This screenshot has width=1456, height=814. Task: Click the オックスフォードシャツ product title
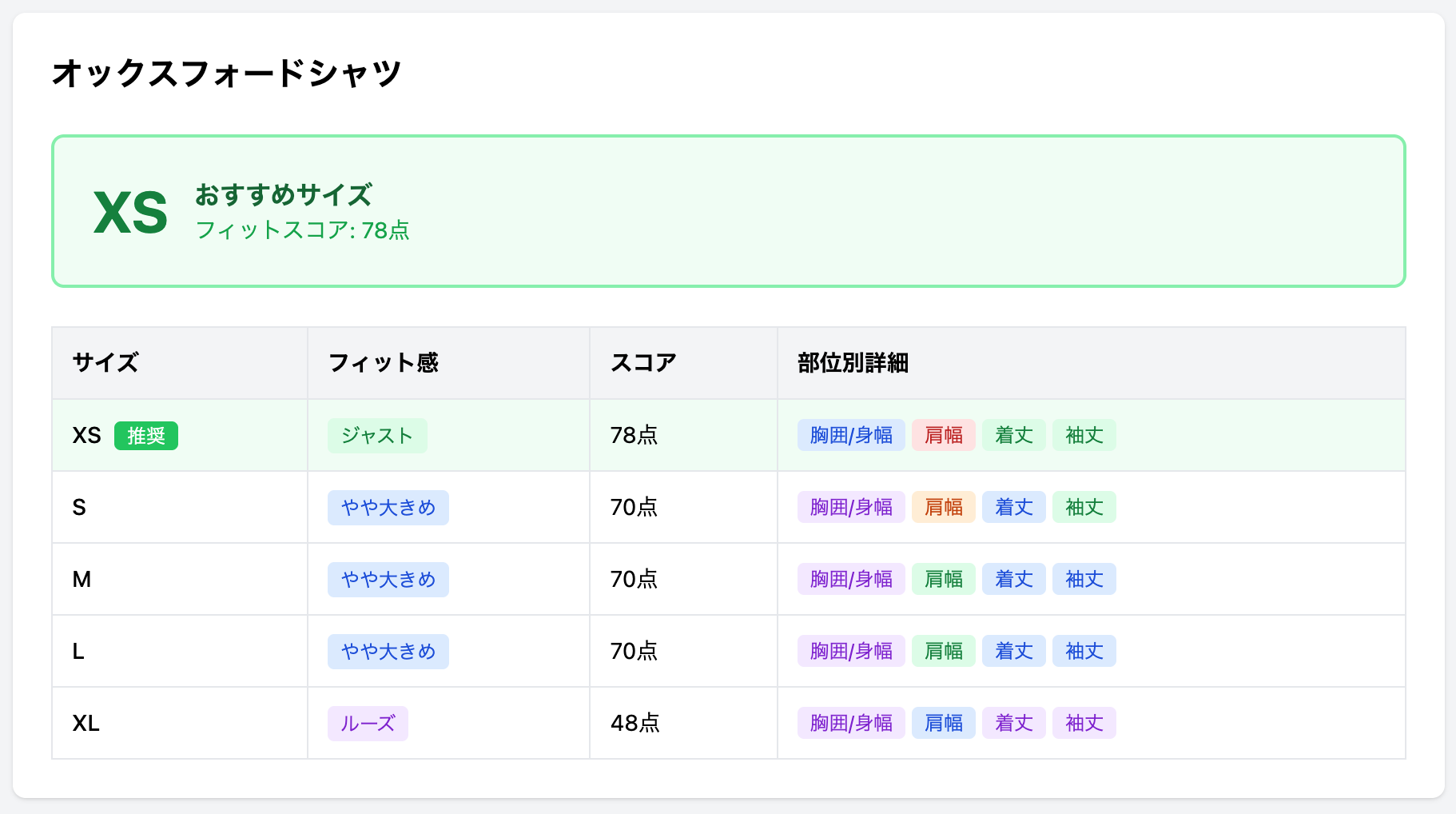[226, 73]
